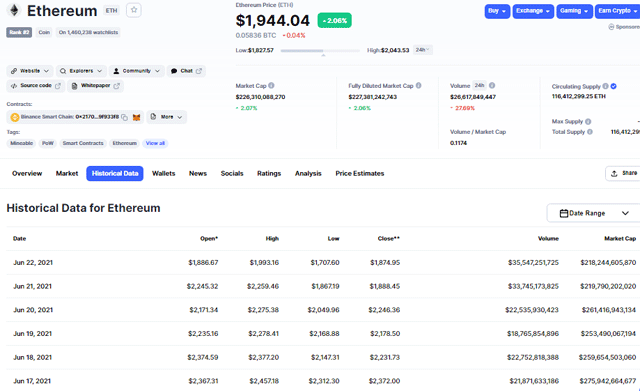Expand the Website links dropdown
Viewport: 640px width, 391px height.
click(x=30, y=71)
